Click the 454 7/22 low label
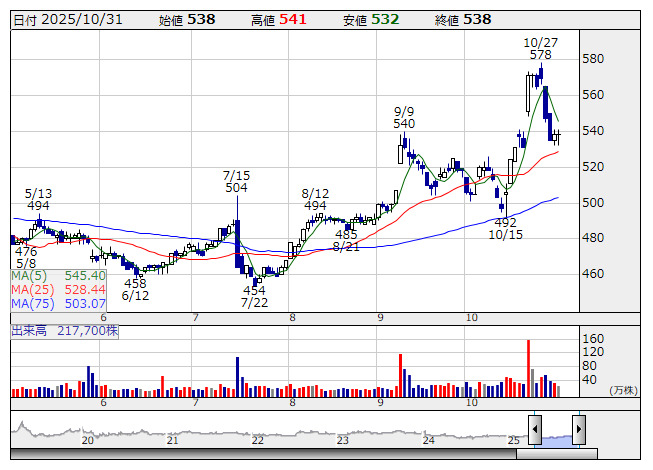 pyautogui.click(x=254, y=296)
